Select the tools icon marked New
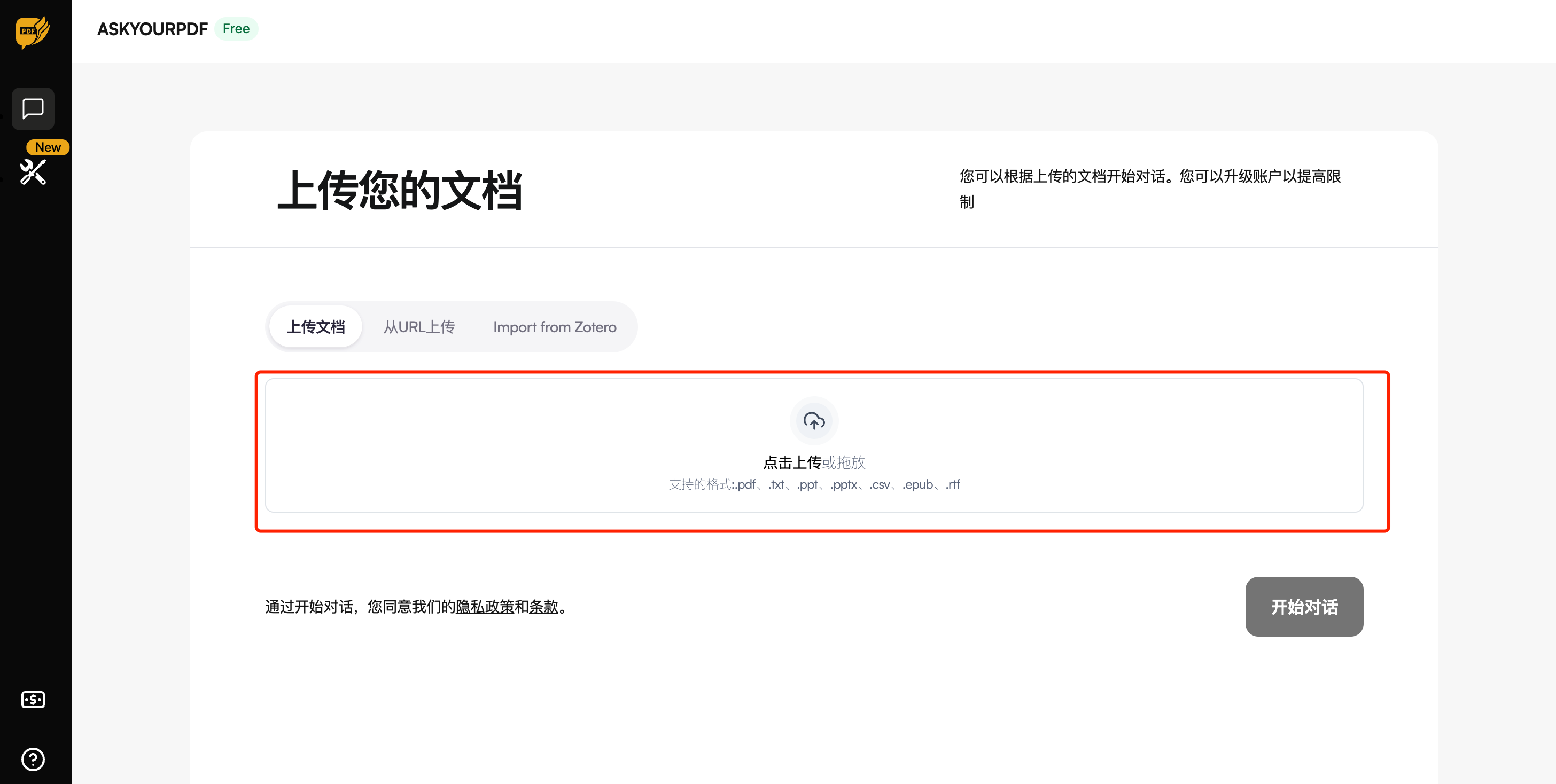 click(x=33, y=173)
